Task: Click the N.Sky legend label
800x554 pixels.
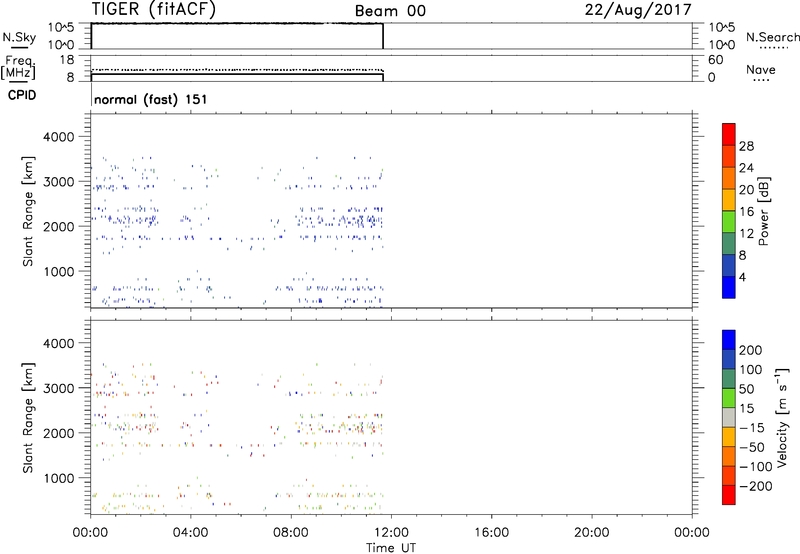Action: 19,37
